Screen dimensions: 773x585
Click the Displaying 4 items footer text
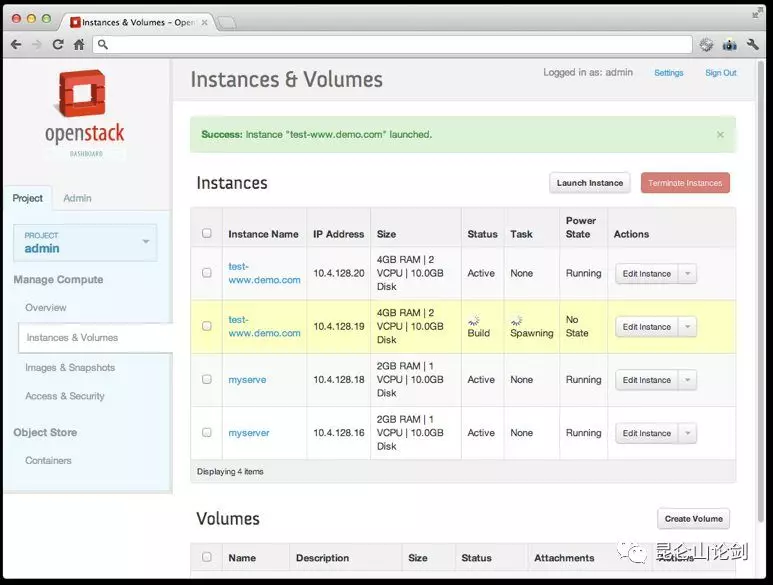coord(230,472)
